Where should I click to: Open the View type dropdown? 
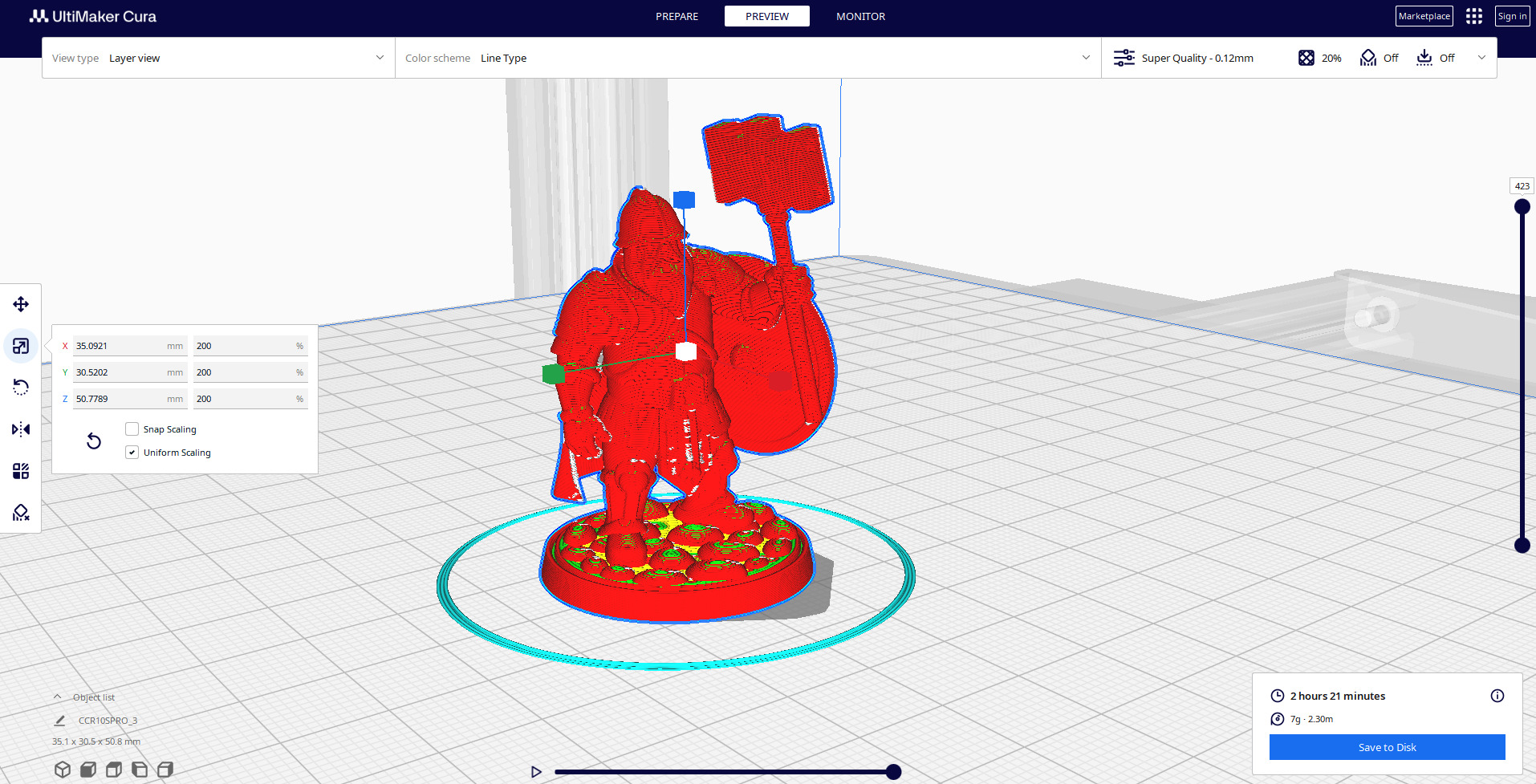tap(218, 58)
